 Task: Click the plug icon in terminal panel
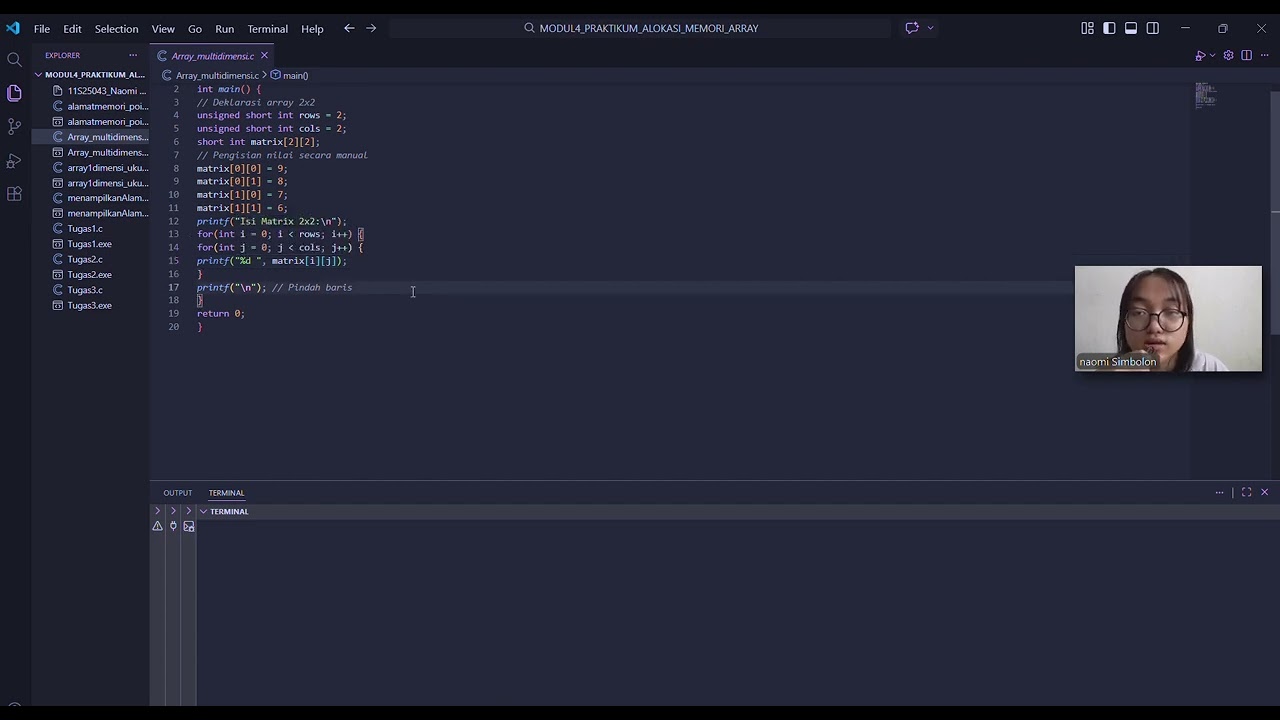[173, 526]
